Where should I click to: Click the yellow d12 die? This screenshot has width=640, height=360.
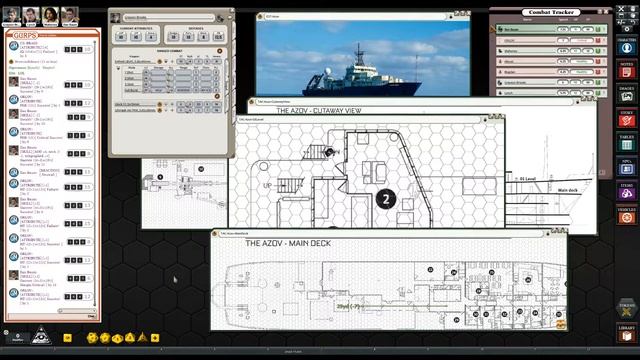105,338
